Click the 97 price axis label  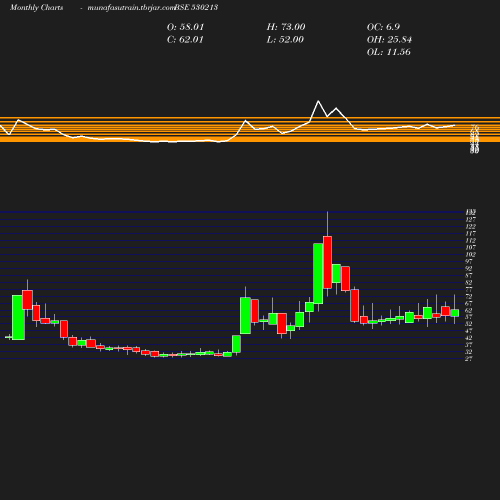(469, 261)
